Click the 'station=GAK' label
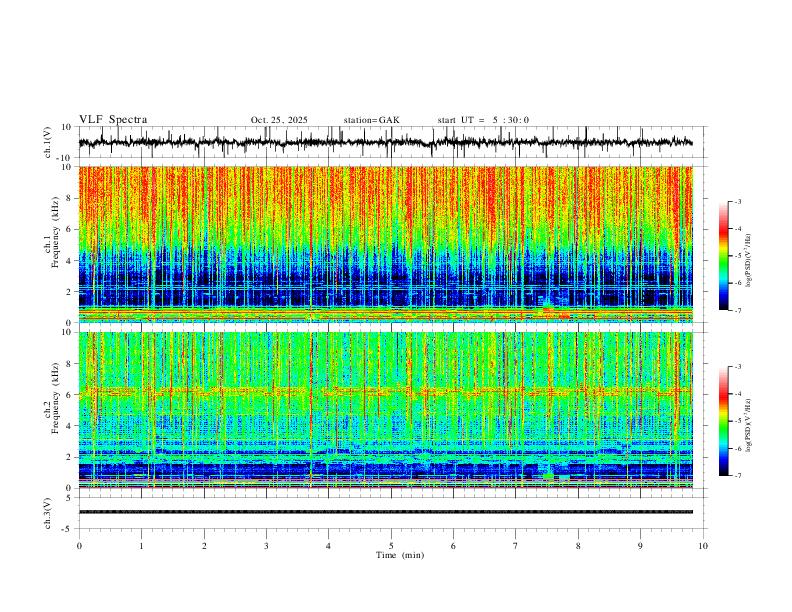Image resolution: width=792 pixels, height=612 pixels. (371, 120)
